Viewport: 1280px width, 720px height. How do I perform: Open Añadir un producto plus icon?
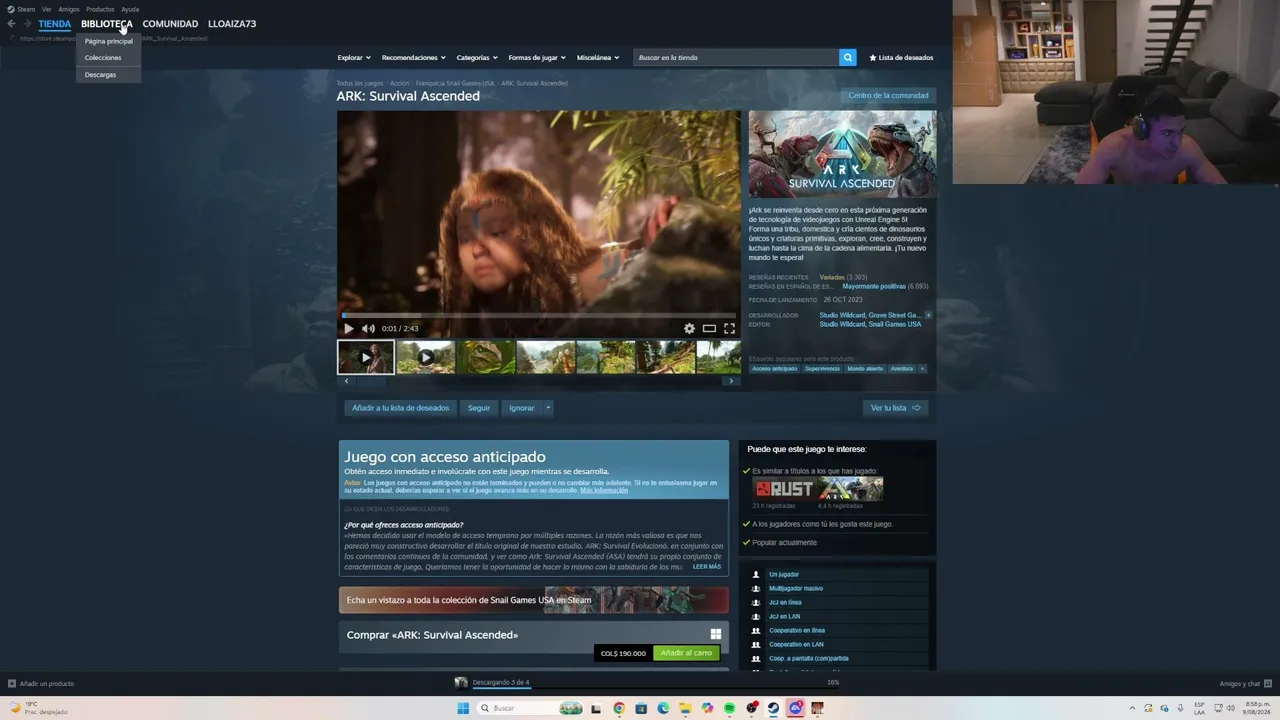[12, 684]
